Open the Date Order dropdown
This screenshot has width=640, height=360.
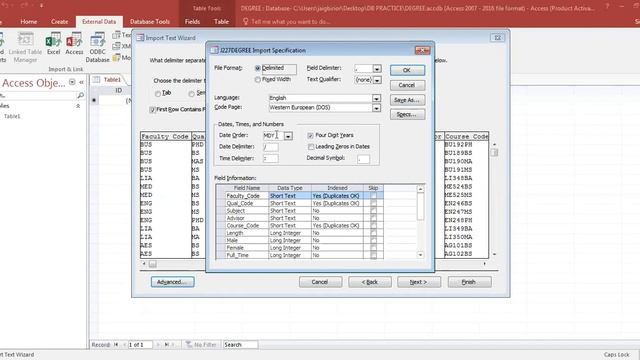pyautogui.click(x=288, y=136)
